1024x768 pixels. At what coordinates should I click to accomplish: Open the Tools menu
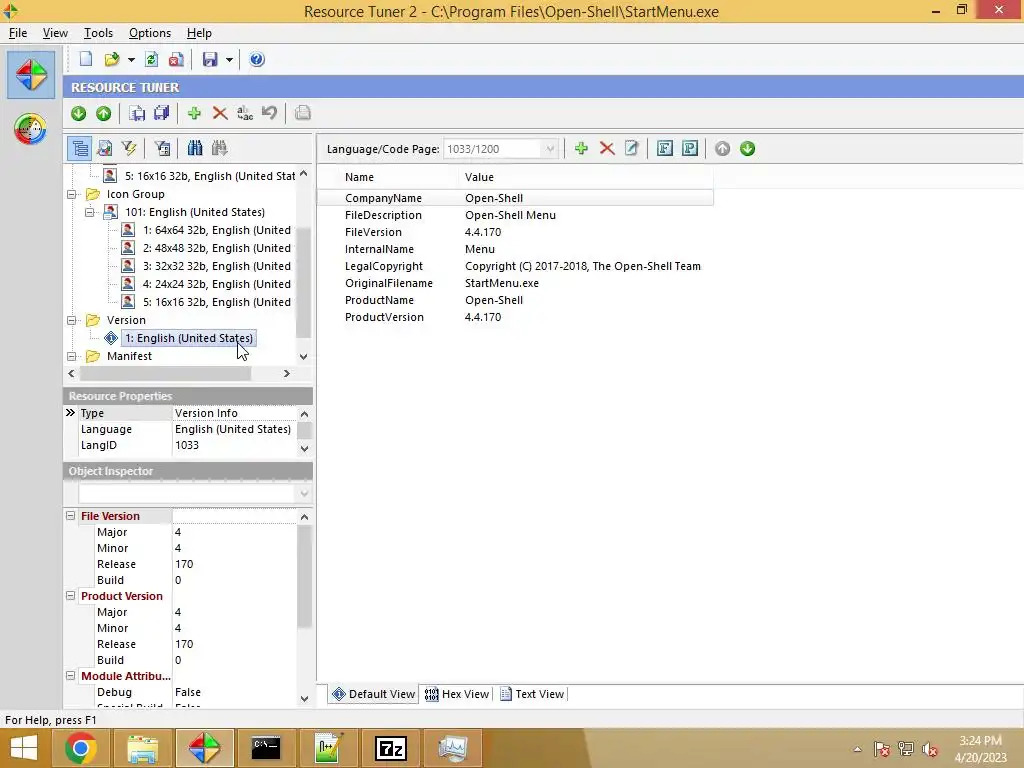point(98,33)
